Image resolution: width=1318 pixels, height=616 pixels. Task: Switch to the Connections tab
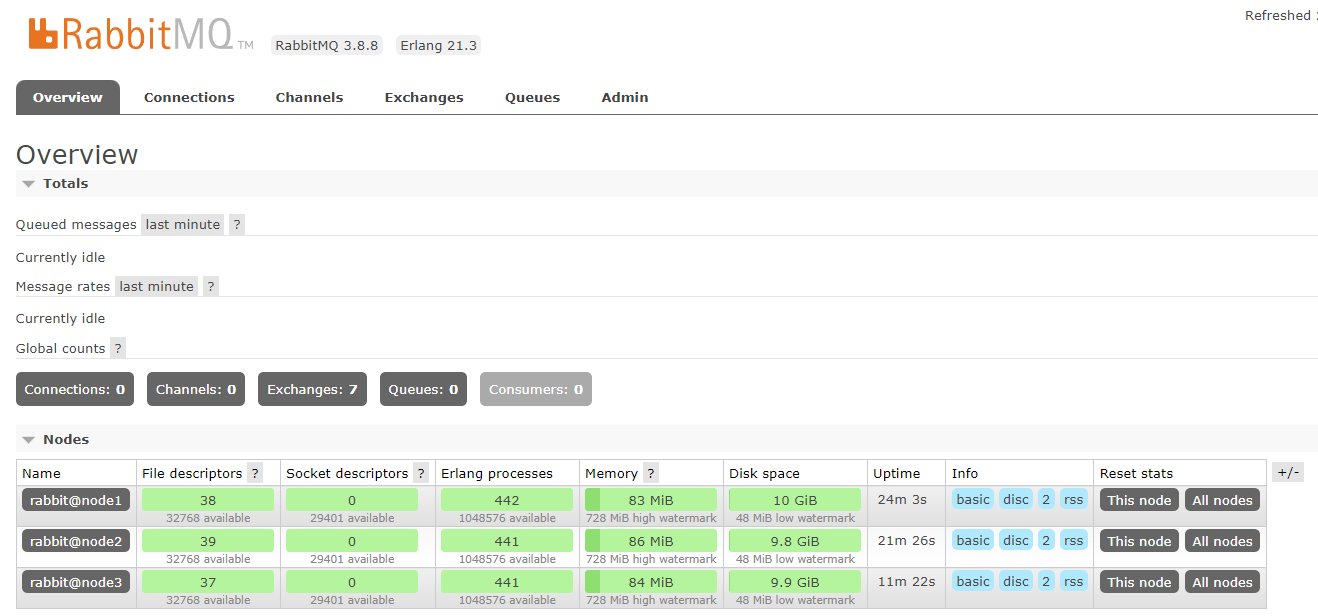tap(189, 98)
